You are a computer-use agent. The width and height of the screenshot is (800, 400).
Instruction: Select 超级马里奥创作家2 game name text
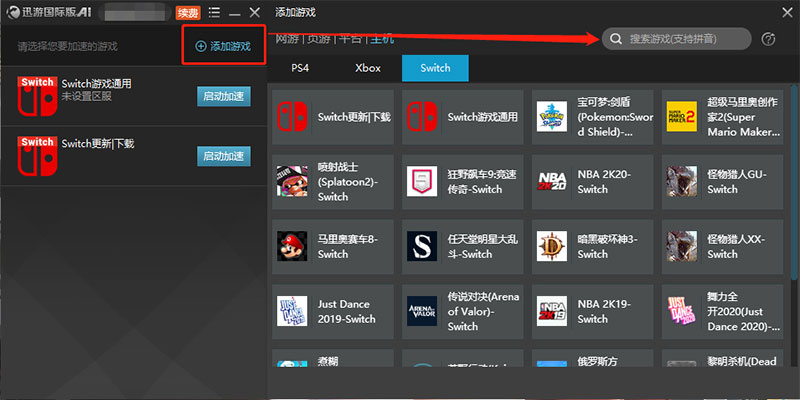click(x=744, y=117)
